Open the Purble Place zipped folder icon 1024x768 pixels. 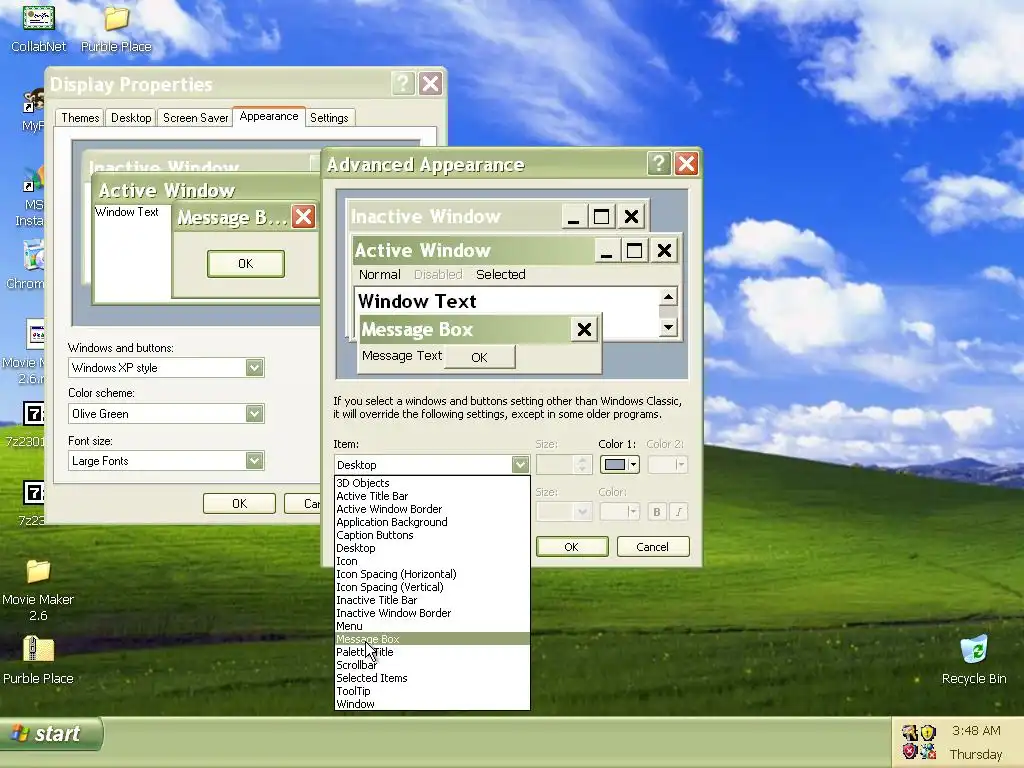[x=38, y=660]
